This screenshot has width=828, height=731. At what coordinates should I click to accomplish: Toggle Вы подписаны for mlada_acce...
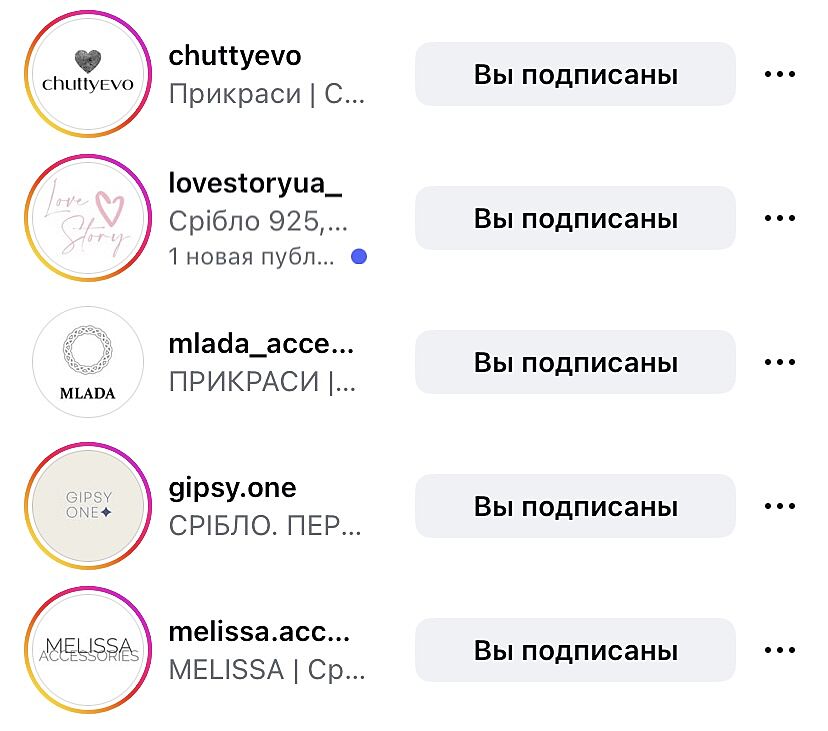pos(575,363)
